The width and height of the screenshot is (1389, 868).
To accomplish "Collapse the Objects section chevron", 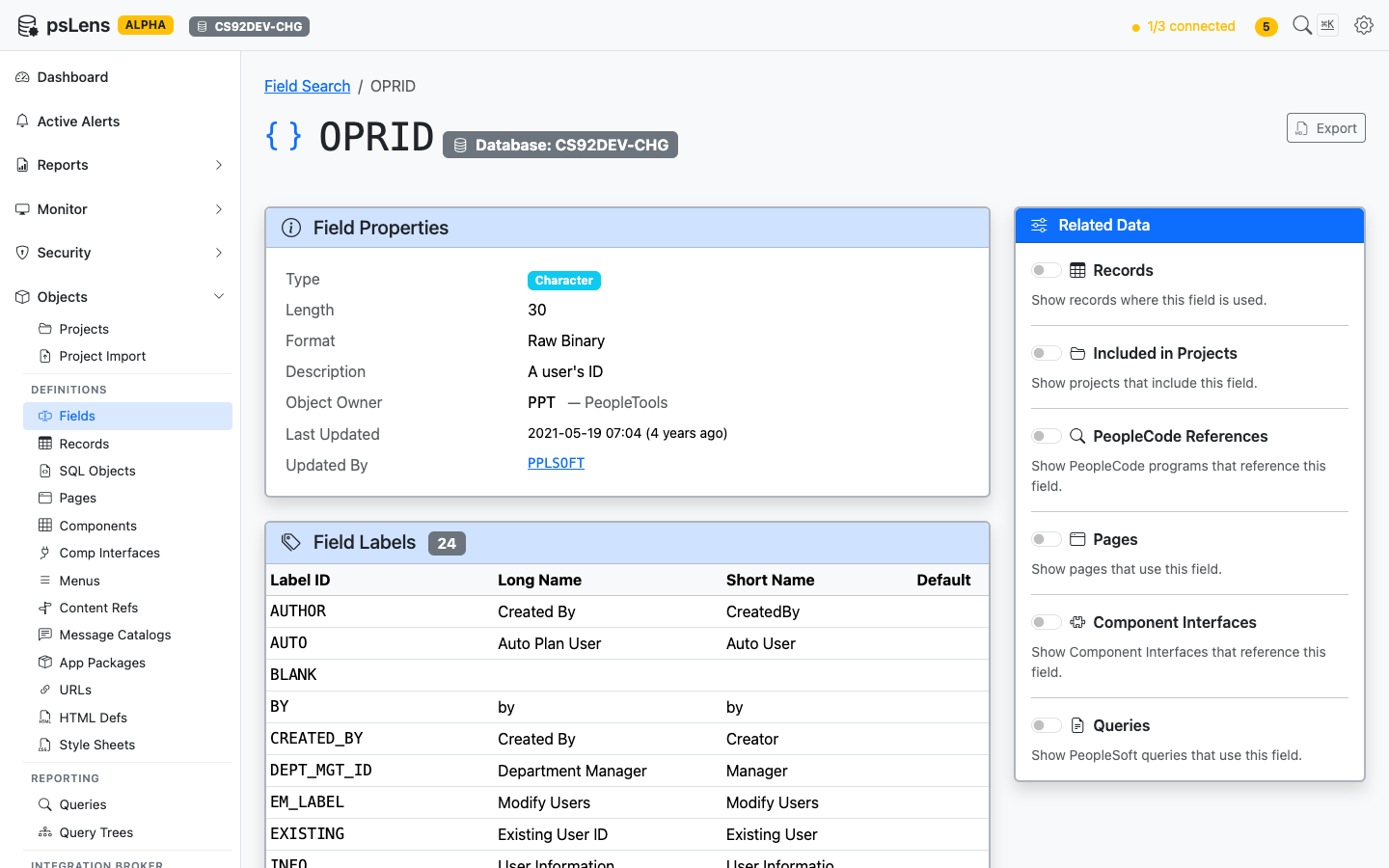I will 219,297.
